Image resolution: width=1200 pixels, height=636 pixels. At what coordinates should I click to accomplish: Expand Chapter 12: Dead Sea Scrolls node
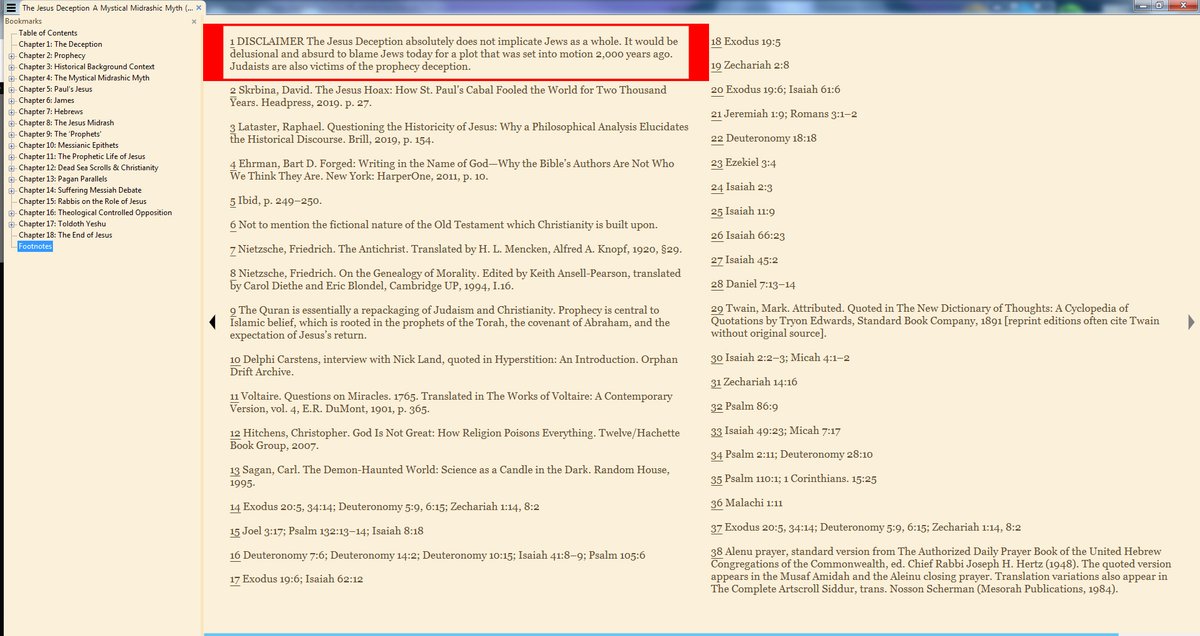click(12, 167)
